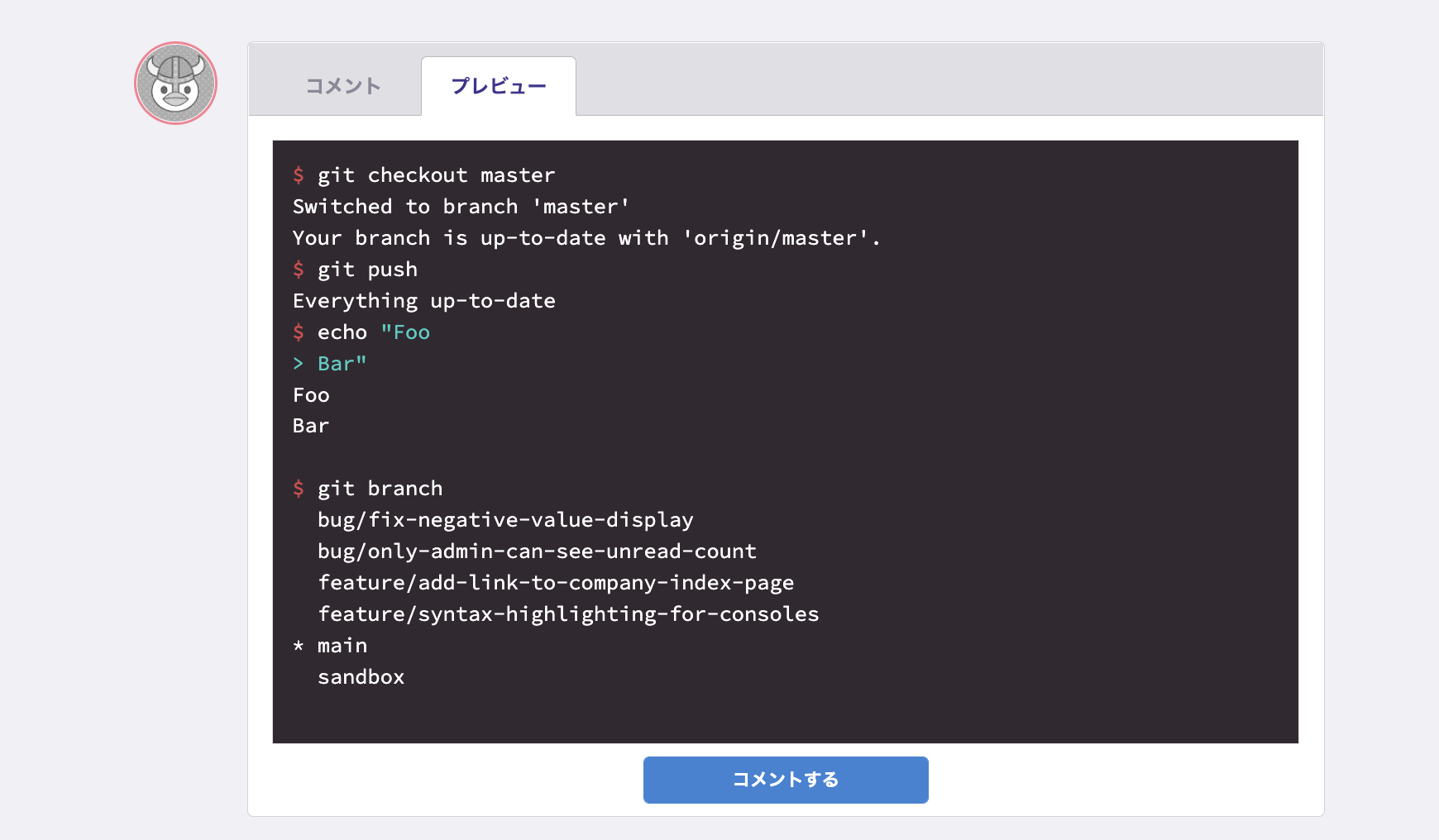The image size is (1439, 840).
Task: Click the 'git push' command in the console
Action: [x=368, y=269]
